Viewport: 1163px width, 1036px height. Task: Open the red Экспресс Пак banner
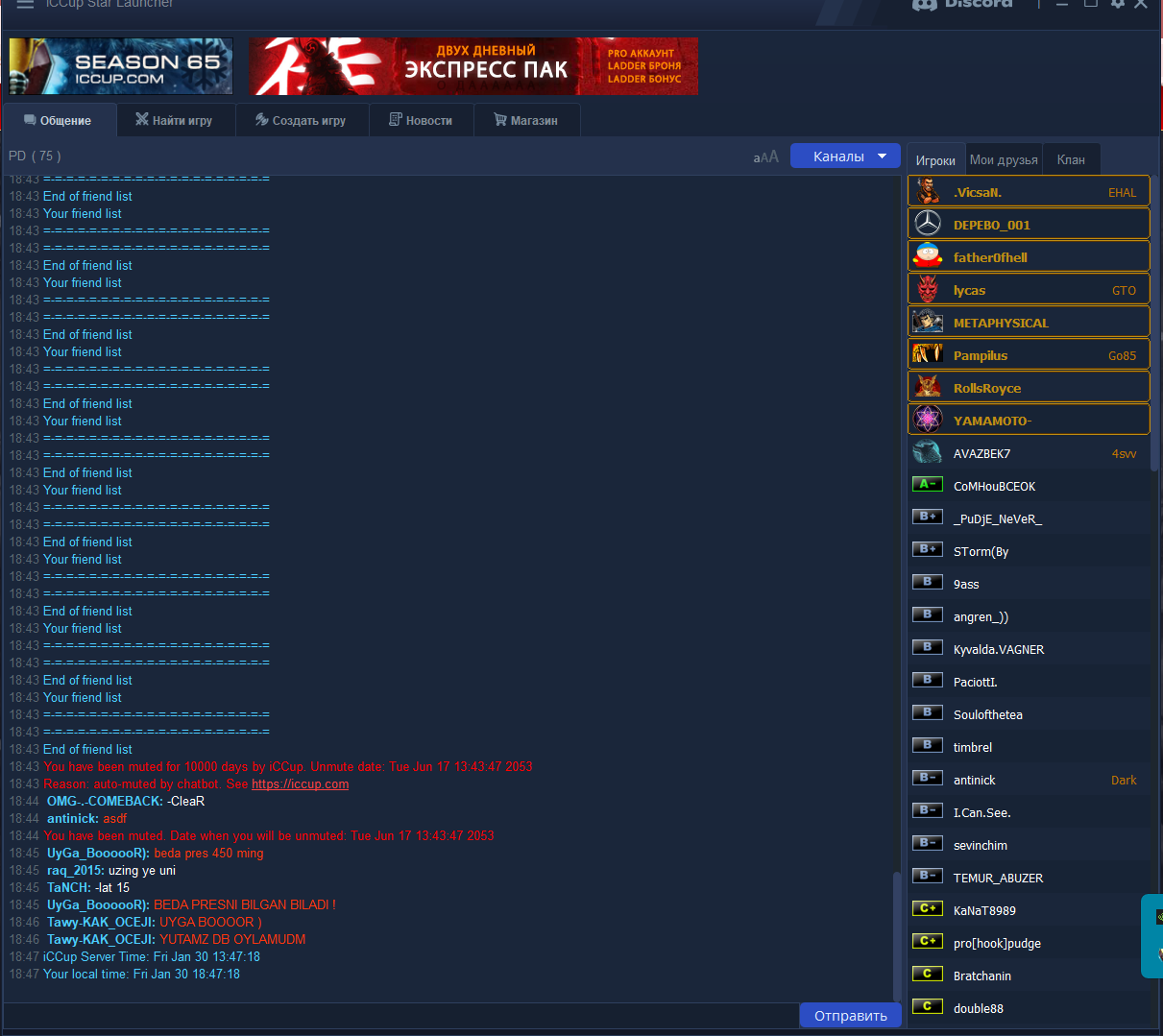point(473,66)
